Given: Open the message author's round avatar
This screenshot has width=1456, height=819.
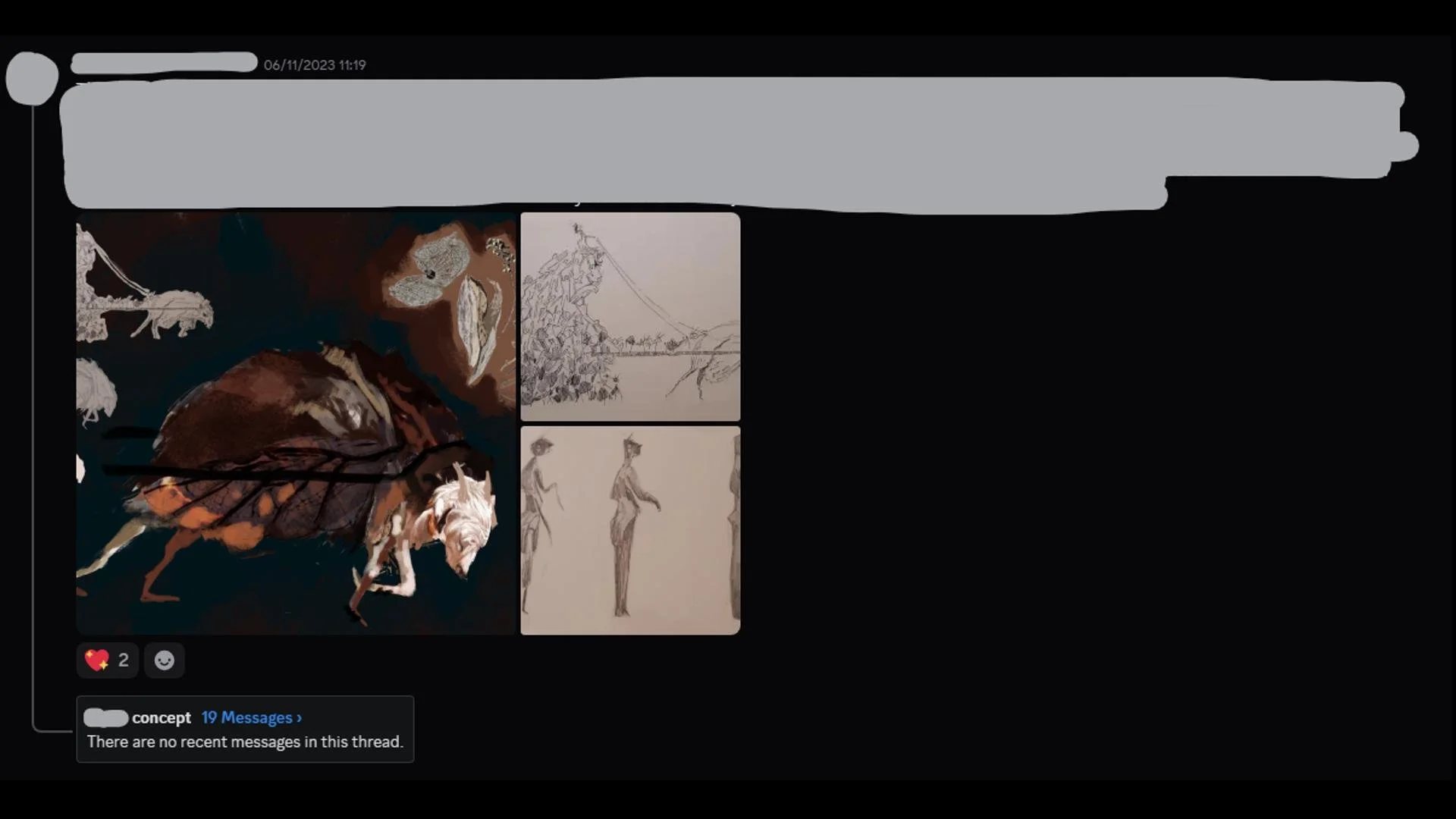Looking at the screenshot, I should [x=32, y=78].
